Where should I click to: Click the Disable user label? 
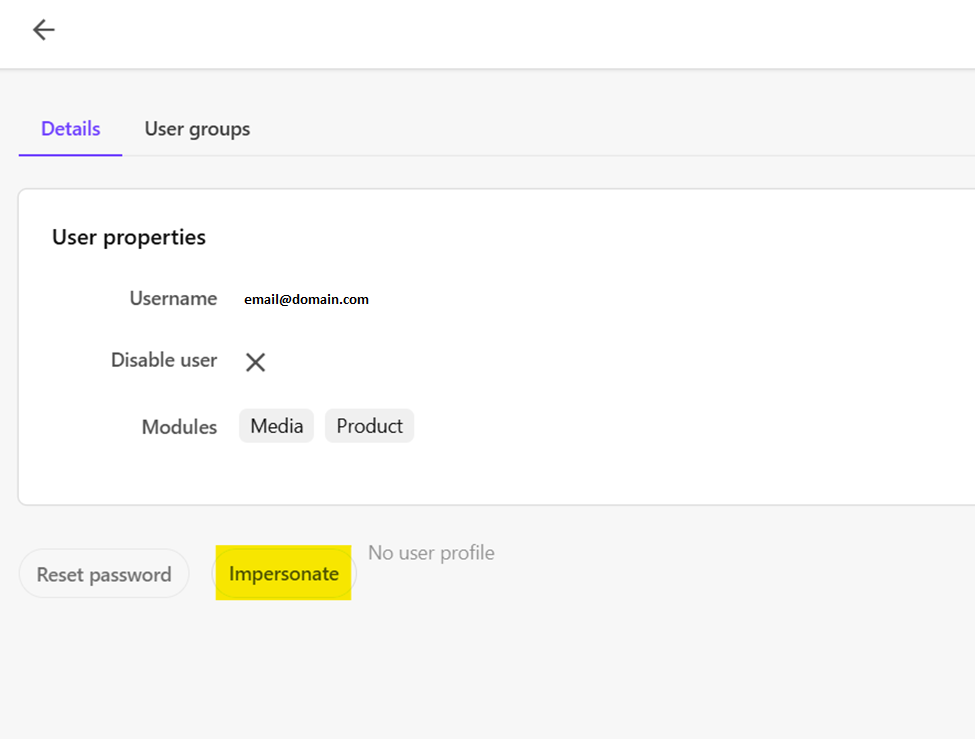point(164,360)
